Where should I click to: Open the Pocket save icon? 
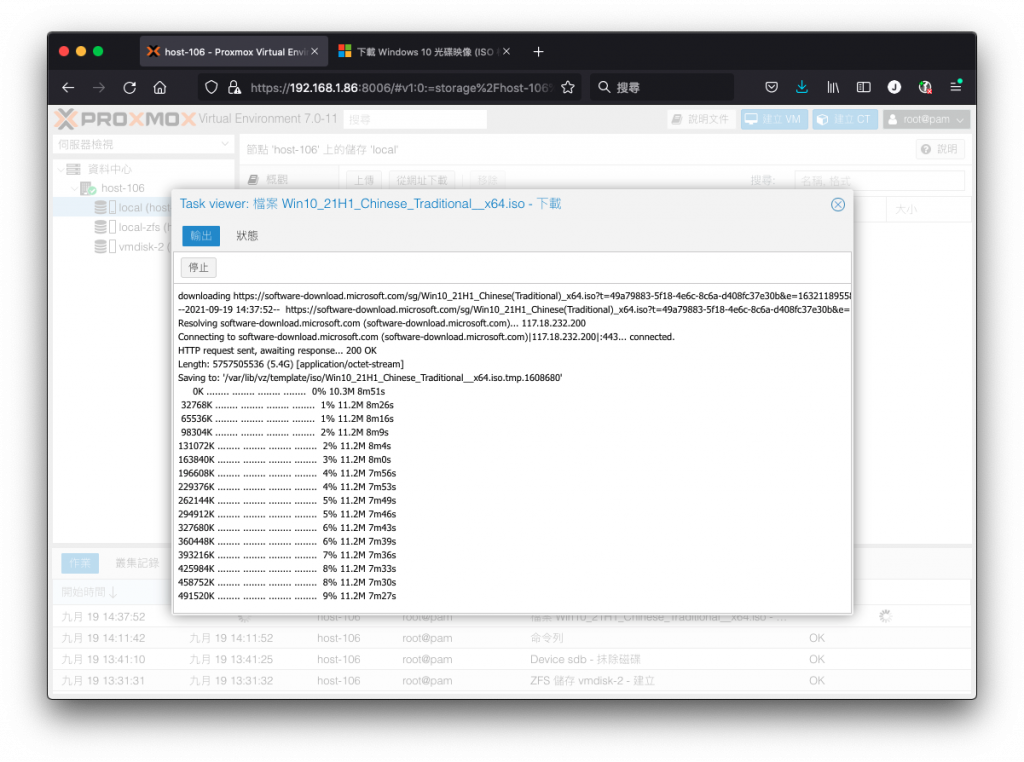771,87
